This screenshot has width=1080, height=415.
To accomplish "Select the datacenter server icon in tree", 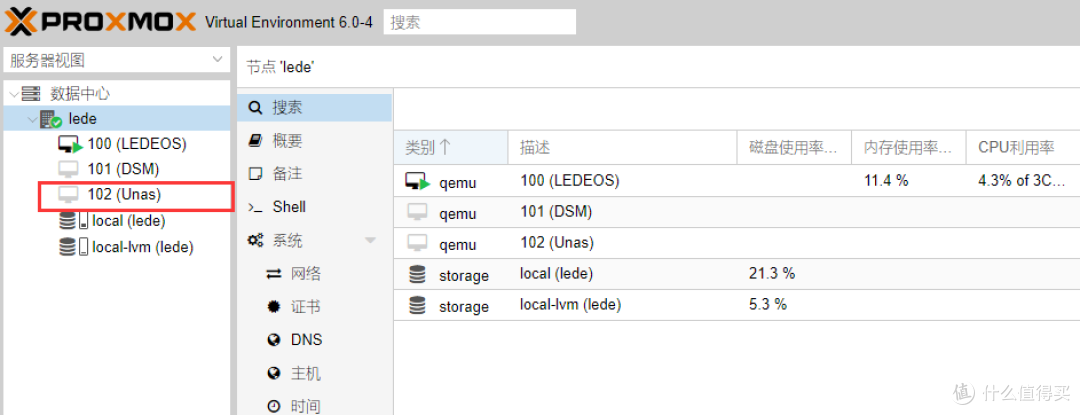I will tap(31, 94).
